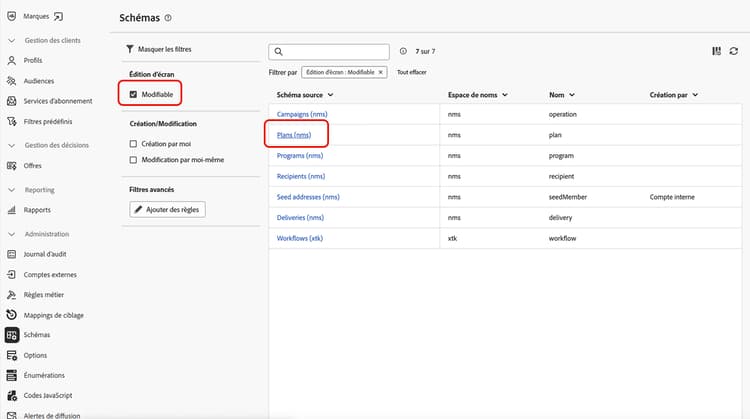Click the refresh list icon
The height and width of the screenshot is (419, 750).
733,51
